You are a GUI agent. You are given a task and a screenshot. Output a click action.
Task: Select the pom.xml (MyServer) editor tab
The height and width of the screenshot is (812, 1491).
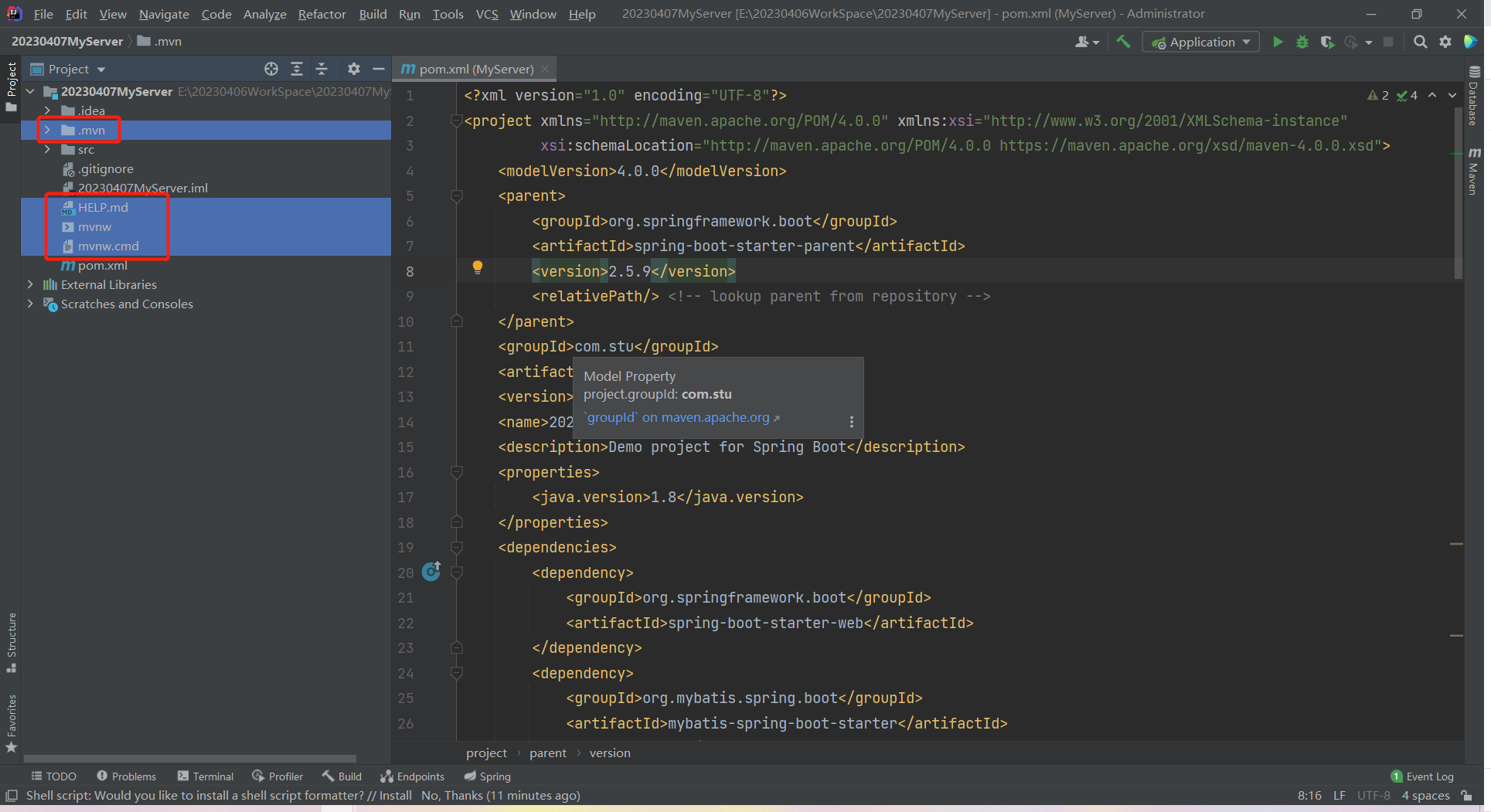pyautogui.click(x=475, y=70)
